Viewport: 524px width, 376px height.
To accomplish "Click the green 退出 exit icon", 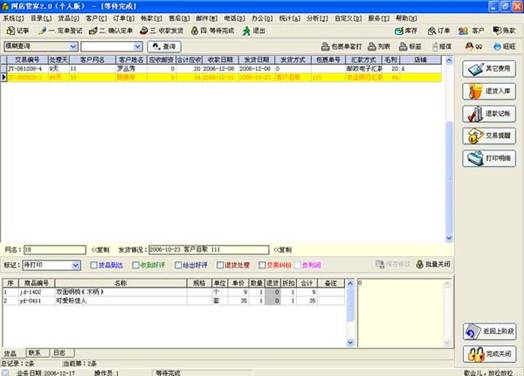I will click(246, 31).
